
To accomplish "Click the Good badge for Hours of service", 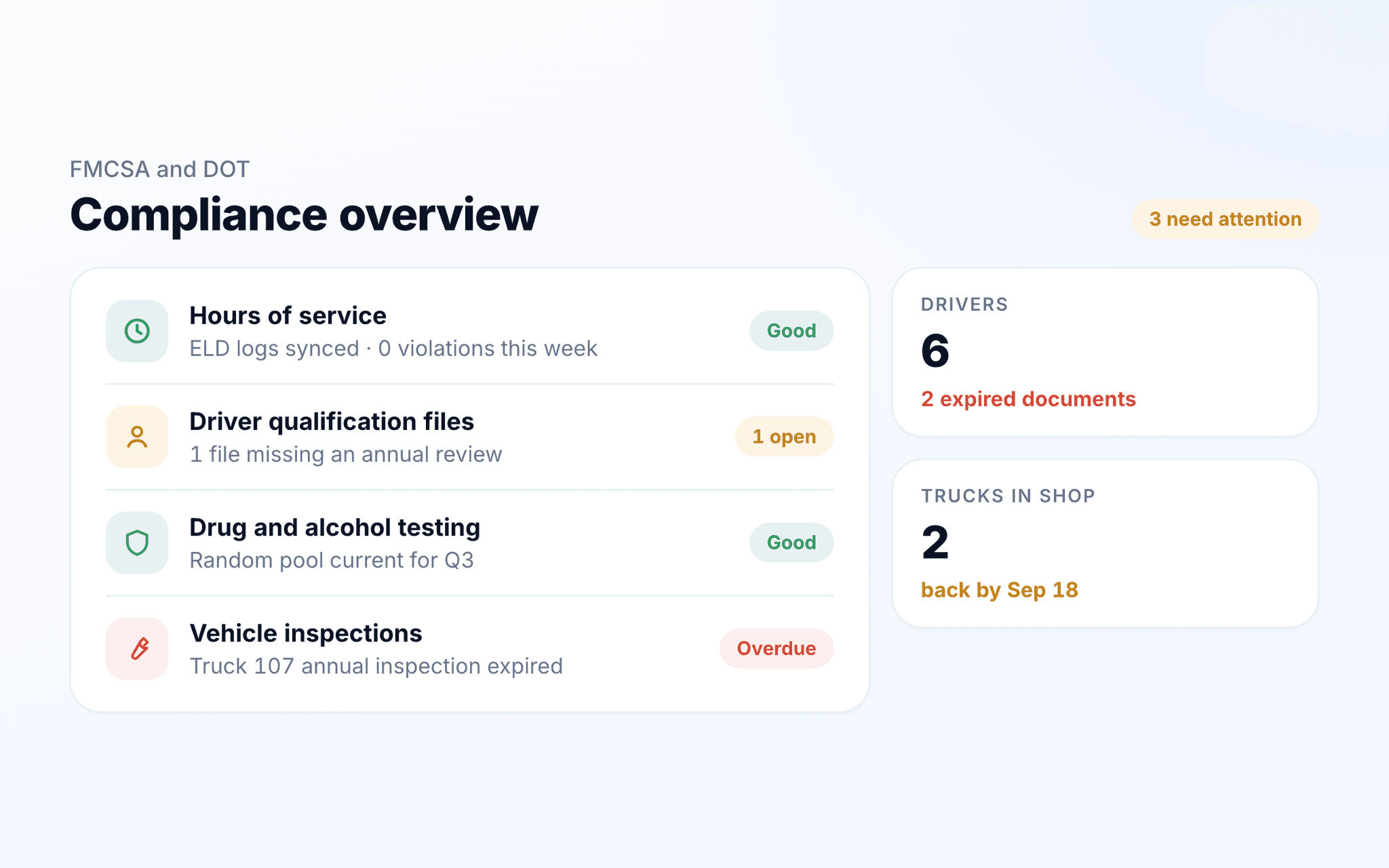I will pyautogui.click(x=791, y=331).
